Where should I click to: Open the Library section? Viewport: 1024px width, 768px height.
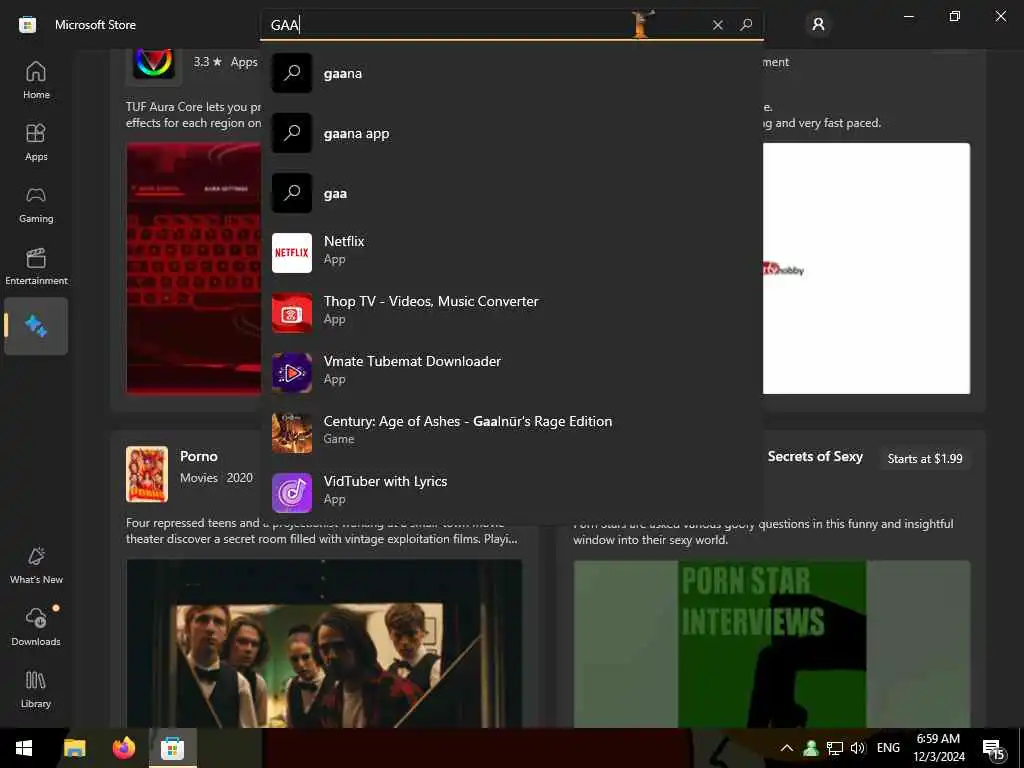[36, 690]
